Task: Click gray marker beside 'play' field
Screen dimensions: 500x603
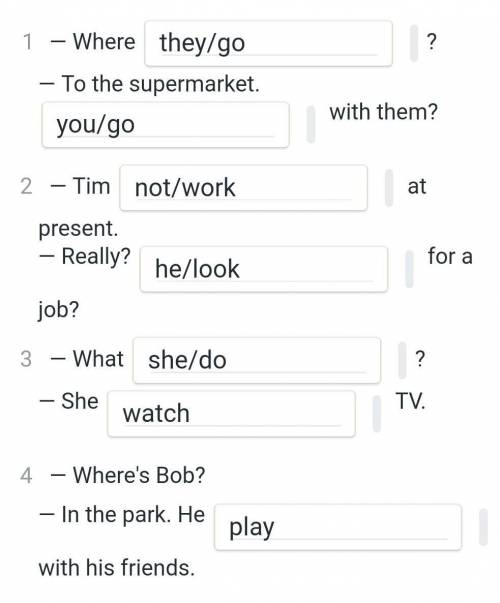Action: (x=483, y=527)
